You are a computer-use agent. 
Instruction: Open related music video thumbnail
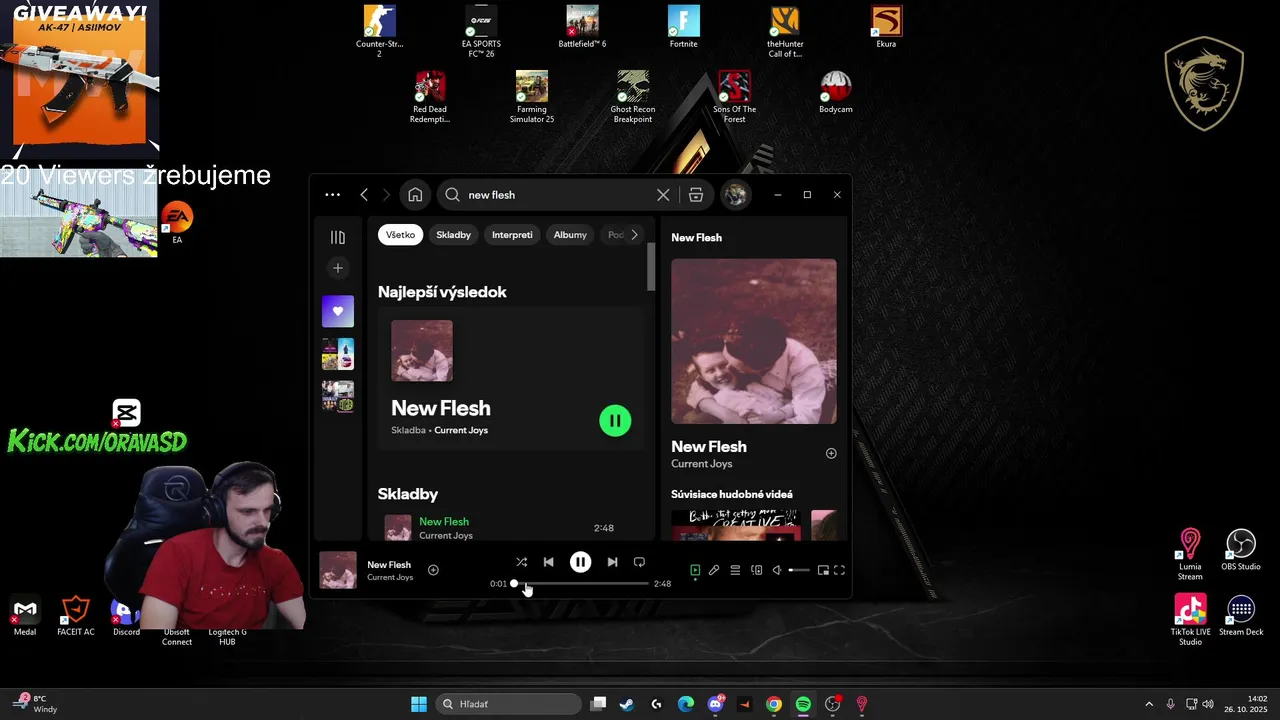pyautogui.click(x=736, y=525)
